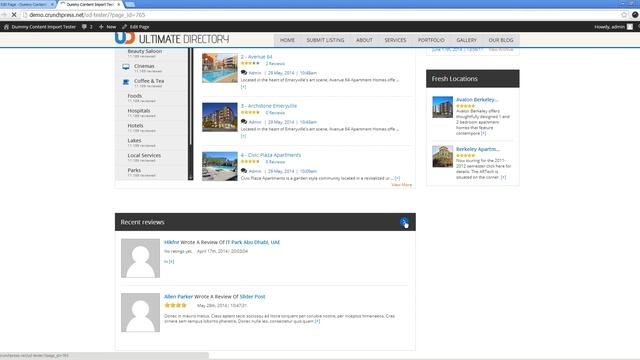
Task: Select the Parks category
Action: click(x=134, y=170)
